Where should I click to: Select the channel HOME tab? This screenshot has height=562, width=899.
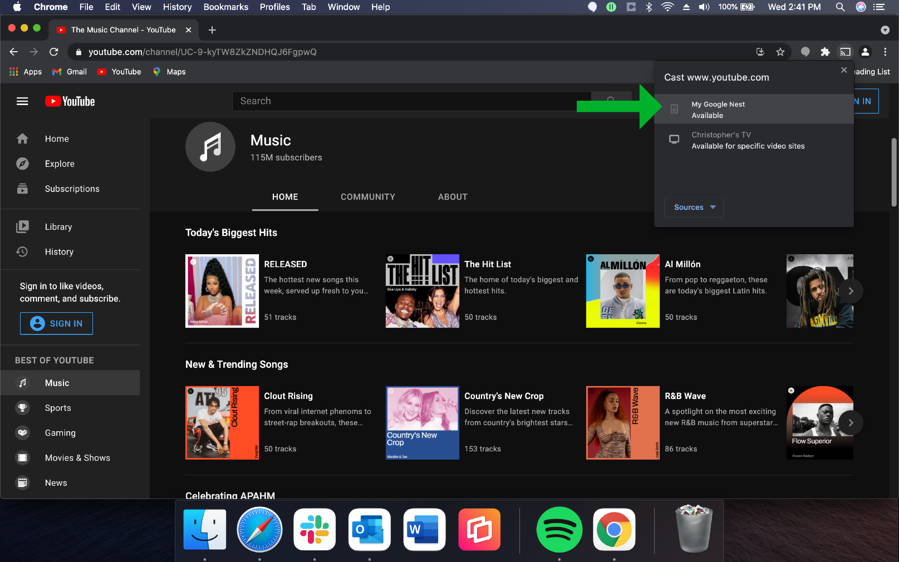(285, 197)
